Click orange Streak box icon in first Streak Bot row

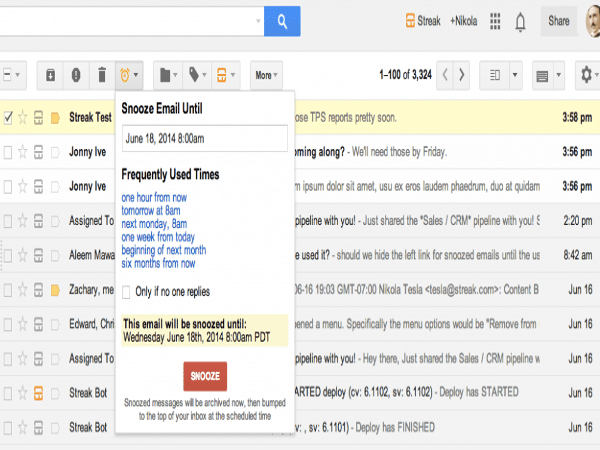(38, 393)
